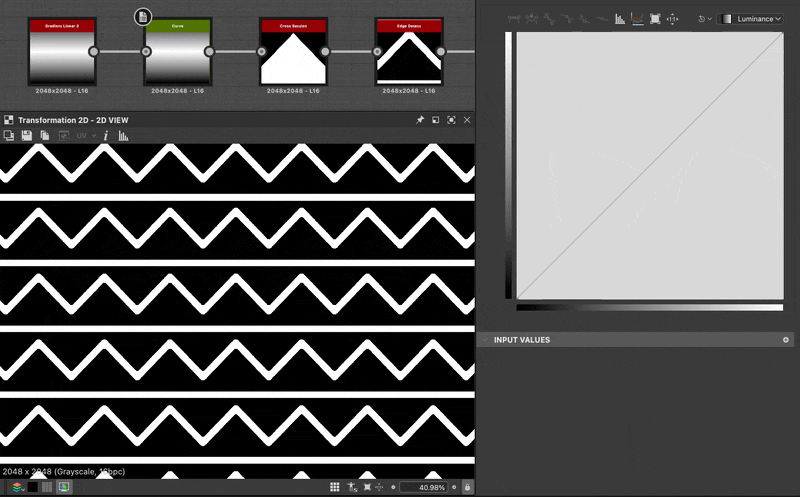This screenshot has height=497, width=800.
Task: Click the 2048 x 2048 Grayscale info text
Action: 64,471
